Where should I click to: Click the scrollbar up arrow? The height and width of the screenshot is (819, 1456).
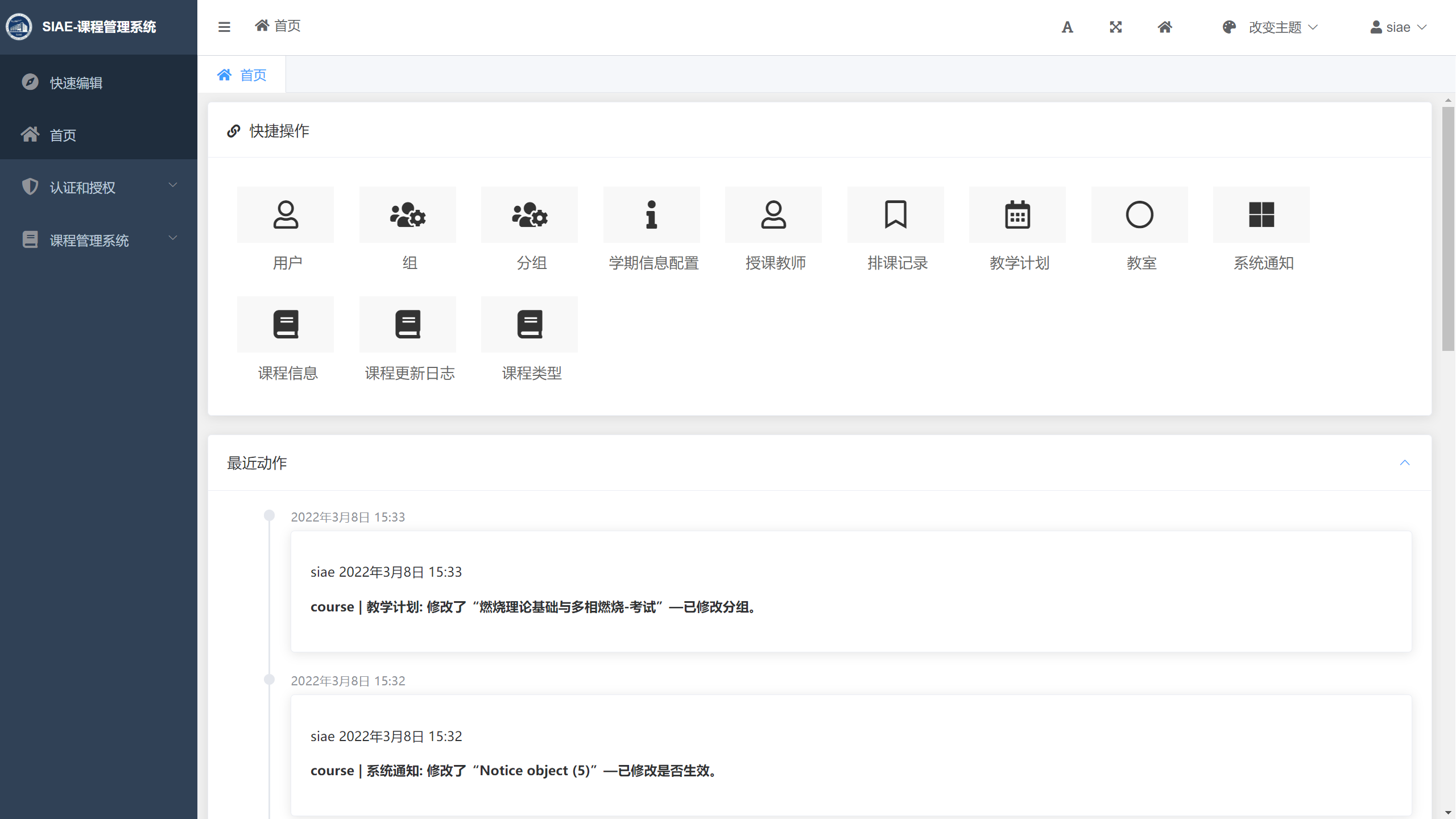click(1448, 100)
